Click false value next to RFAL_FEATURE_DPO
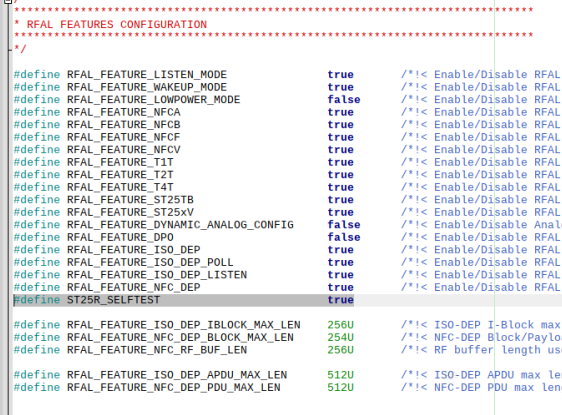 click(x=344, y=237)
